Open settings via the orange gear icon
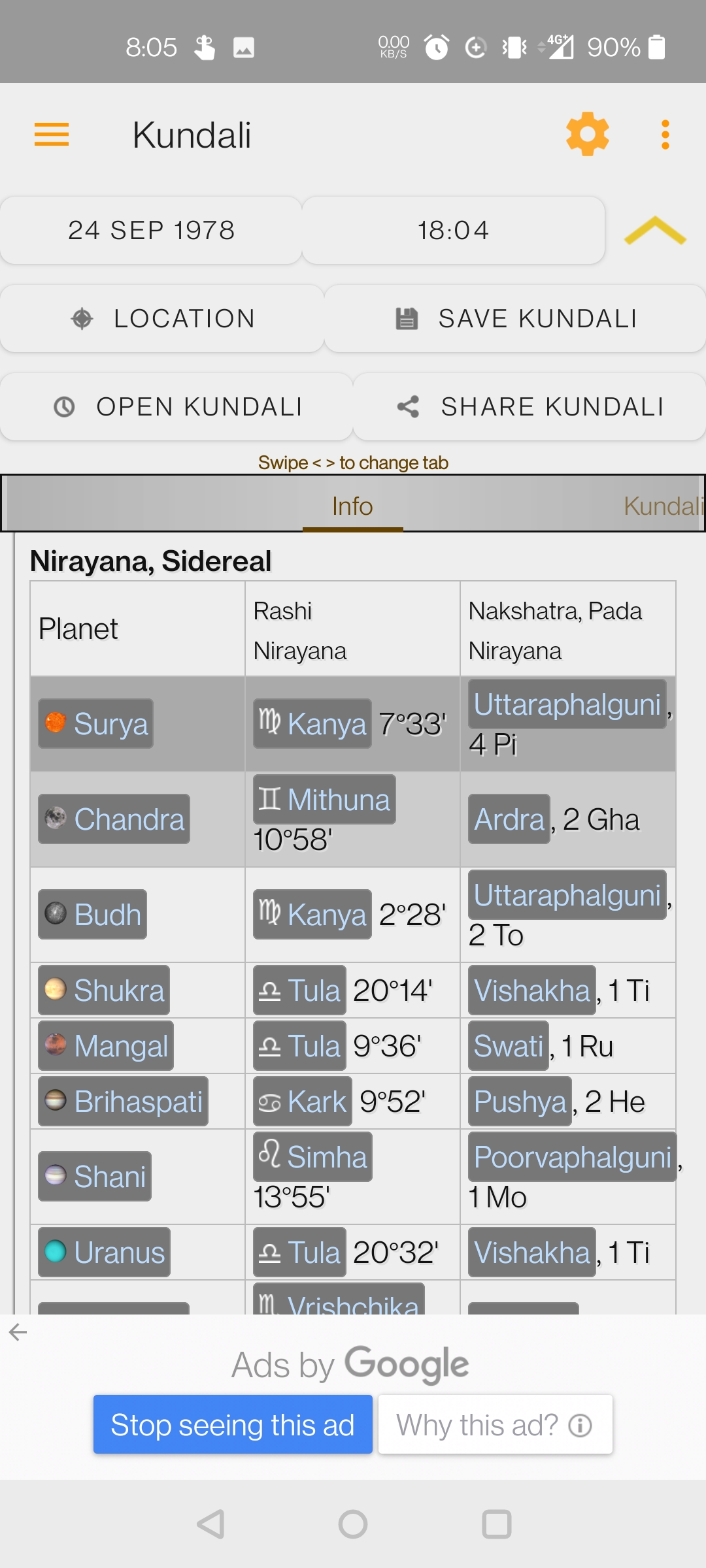The image size is (706, 1568). click(x=587, y=134)
